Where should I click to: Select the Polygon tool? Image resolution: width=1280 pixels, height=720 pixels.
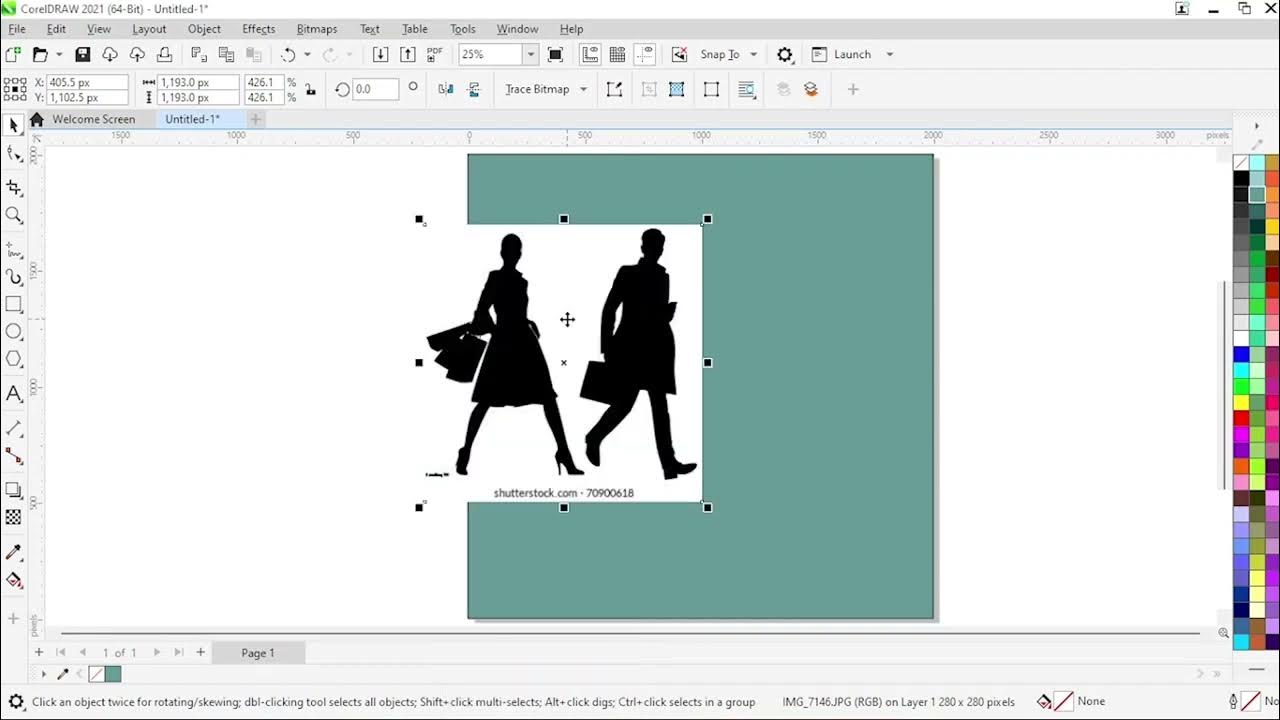pos(14,360)
